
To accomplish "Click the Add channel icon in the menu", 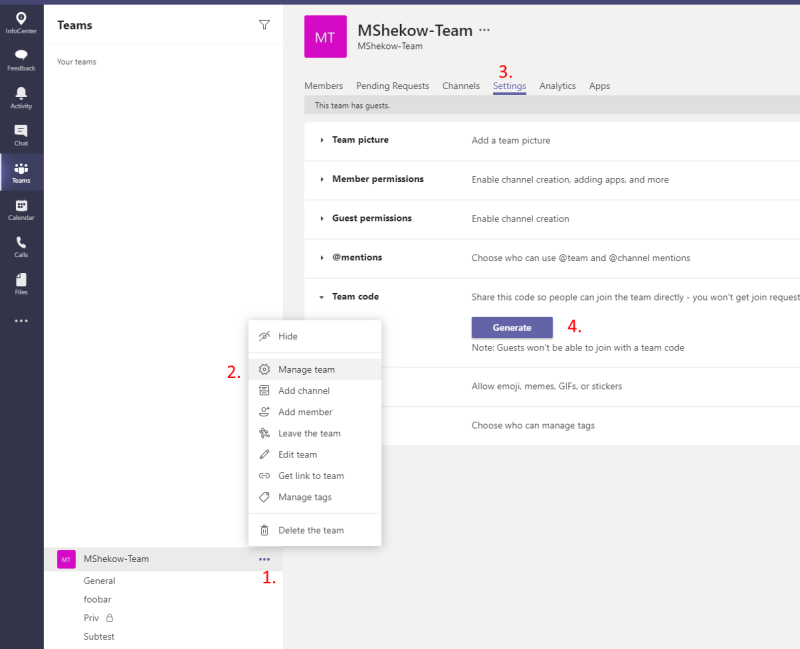I will (x=264, y=390).
